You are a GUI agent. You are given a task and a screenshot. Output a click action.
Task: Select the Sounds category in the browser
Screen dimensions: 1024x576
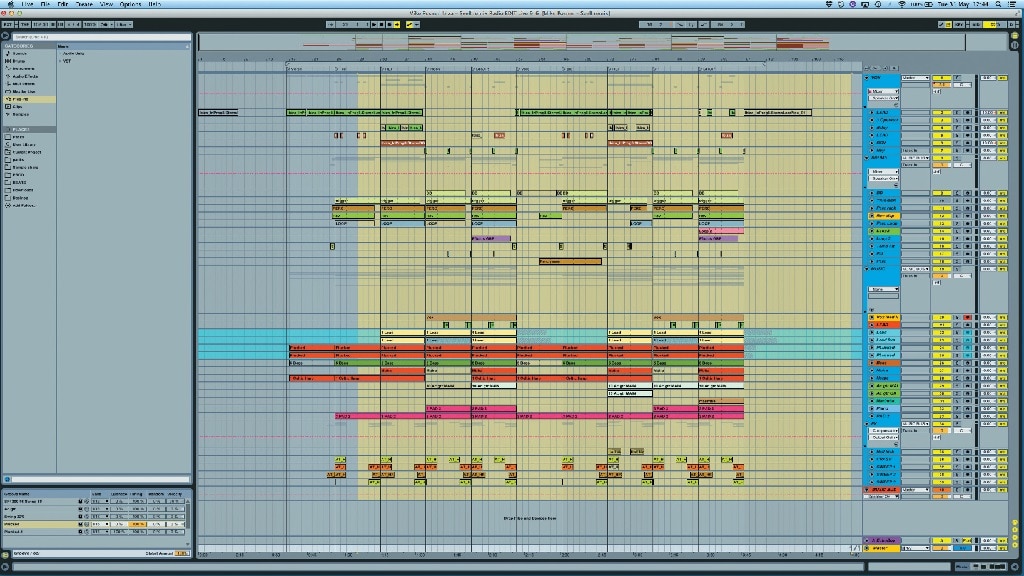click(x=20, y=54)
